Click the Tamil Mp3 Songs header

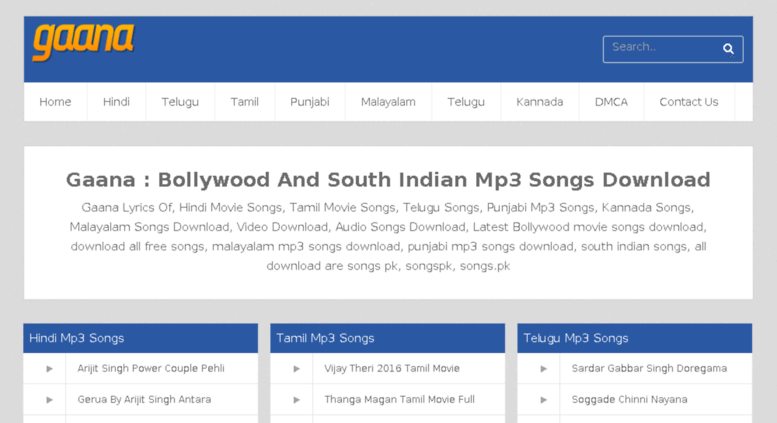coord(388,338)
